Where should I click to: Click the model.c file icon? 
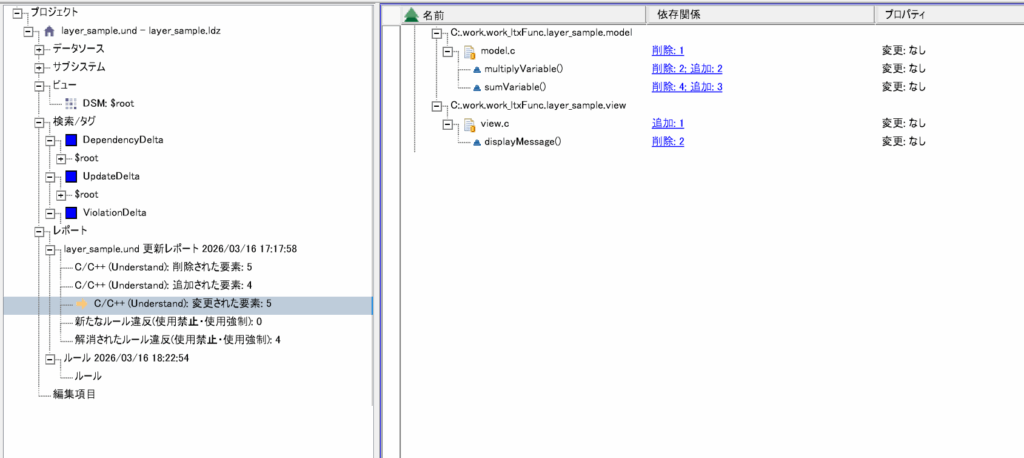(467, 50)
